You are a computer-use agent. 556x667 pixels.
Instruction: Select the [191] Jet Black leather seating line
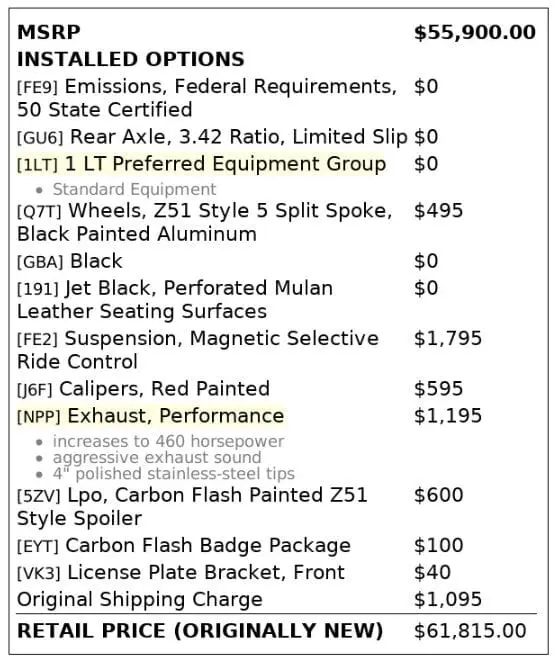pos(175,299)
